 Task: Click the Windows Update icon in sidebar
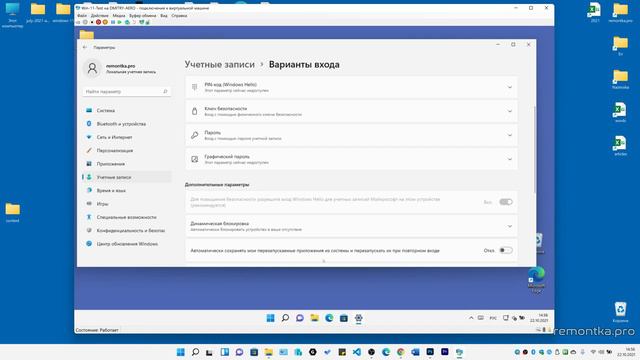coord(89,244)
